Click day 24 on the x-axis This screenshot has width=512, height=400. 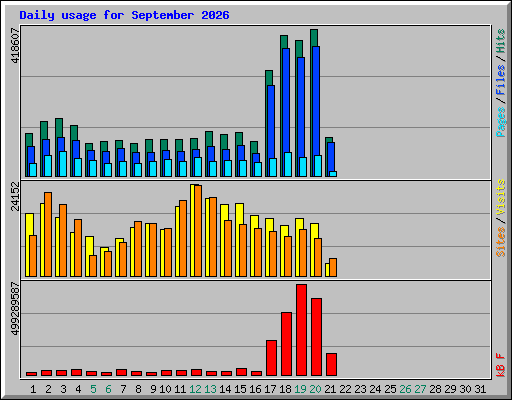point(375,389)
